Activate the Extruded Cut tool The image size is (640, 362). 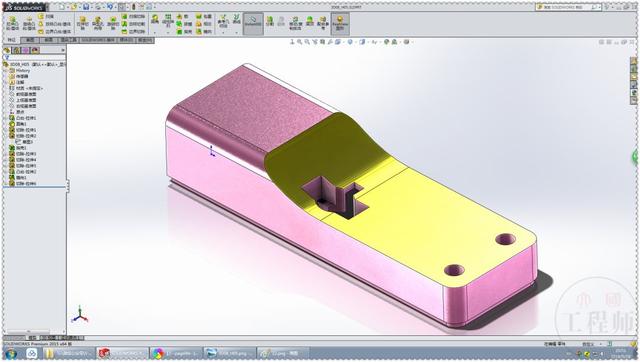[x=82, y=24]
